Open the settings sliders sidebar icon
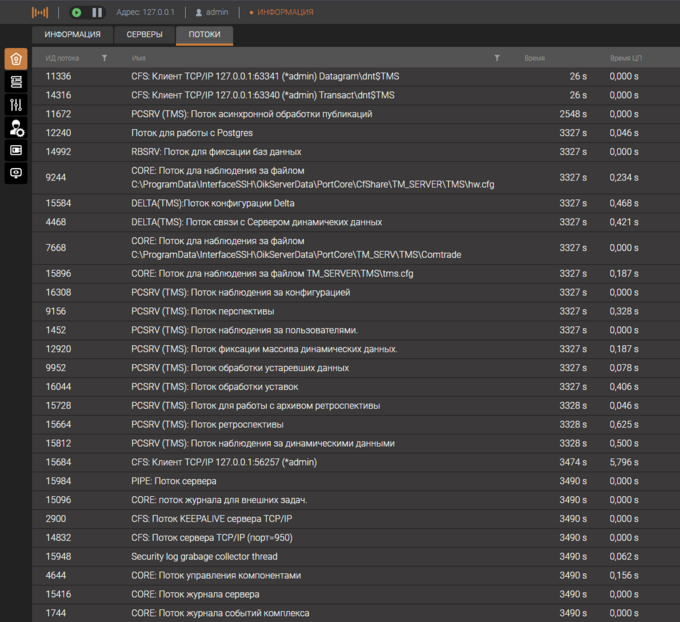 [x=15, y=105]
